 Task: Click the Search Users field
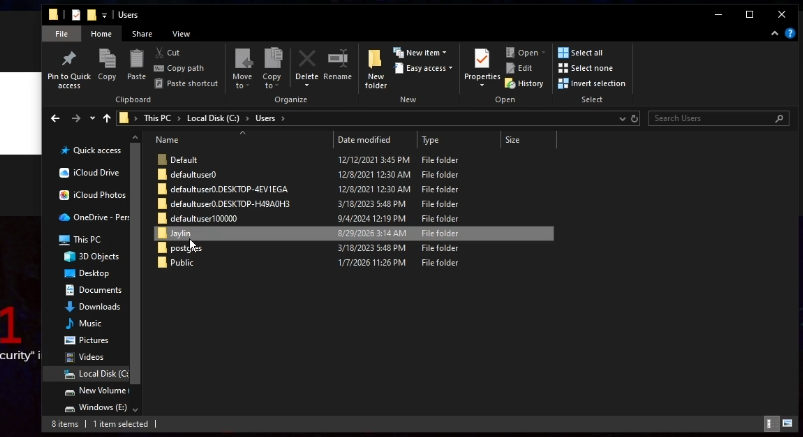(719, 118)
